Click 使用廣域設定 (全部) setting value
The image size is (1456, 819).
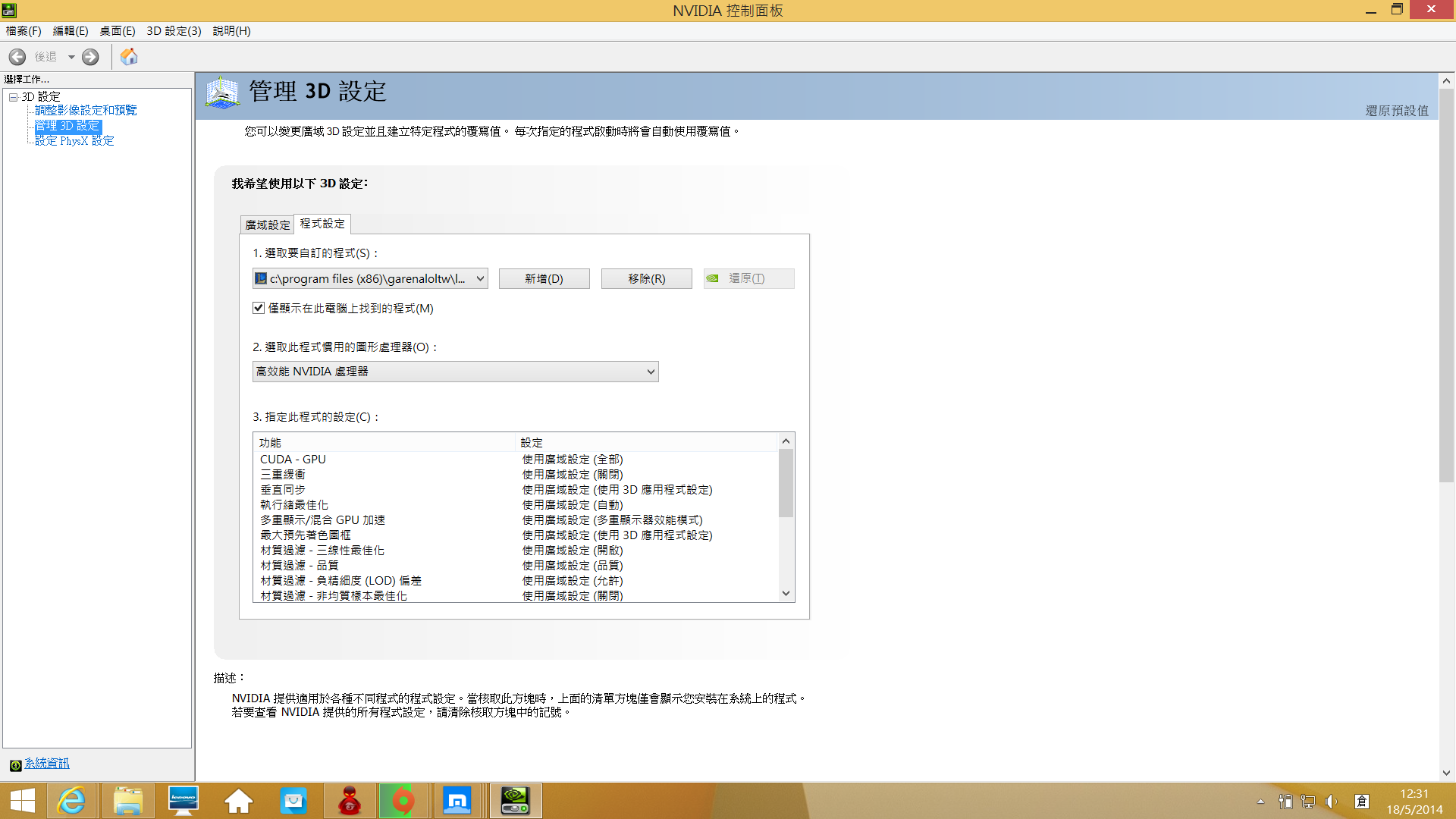(573, 460)
